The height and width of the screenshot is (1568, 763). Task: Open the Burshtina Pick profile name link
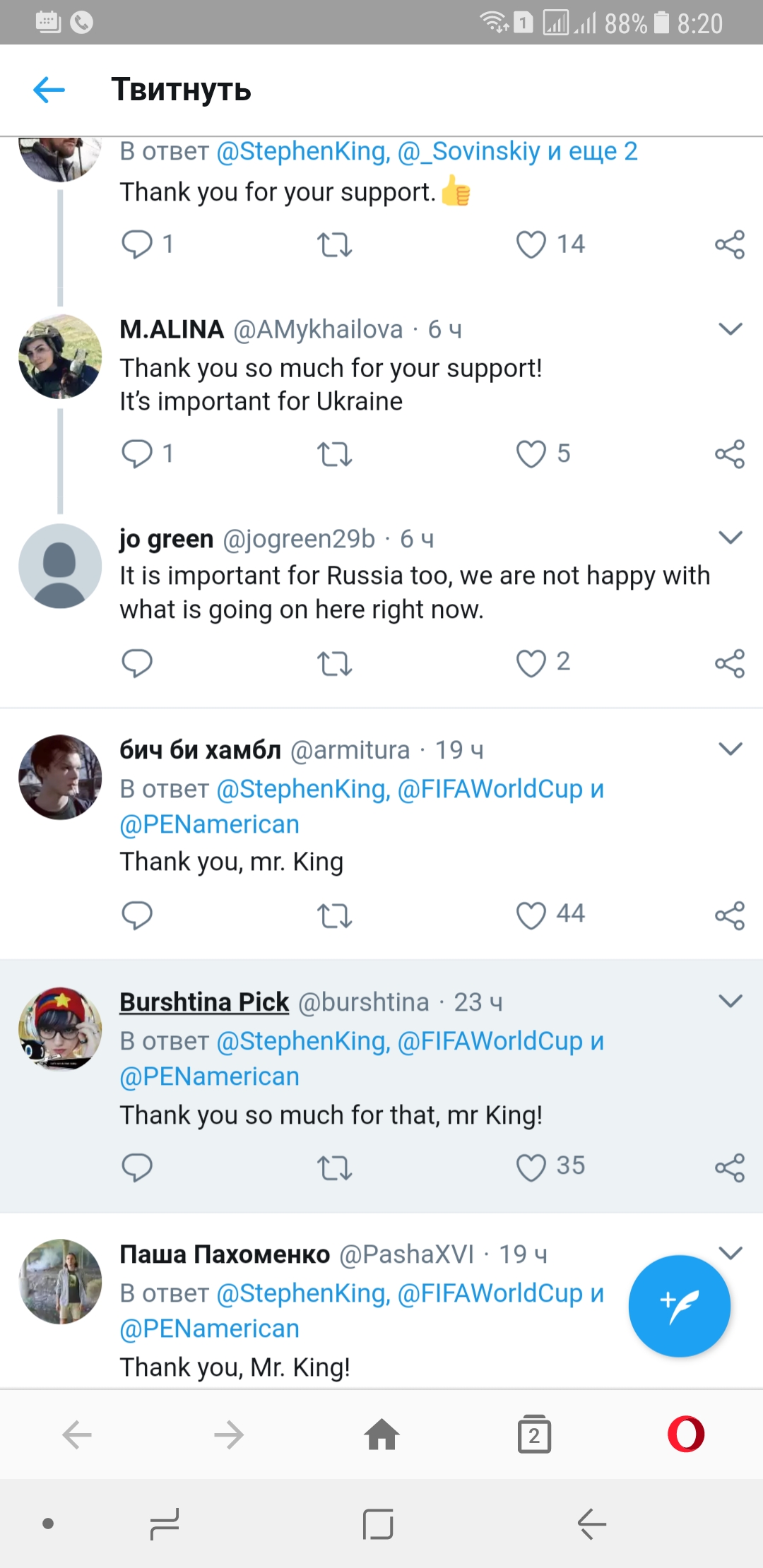click(x=204, y=1002)
